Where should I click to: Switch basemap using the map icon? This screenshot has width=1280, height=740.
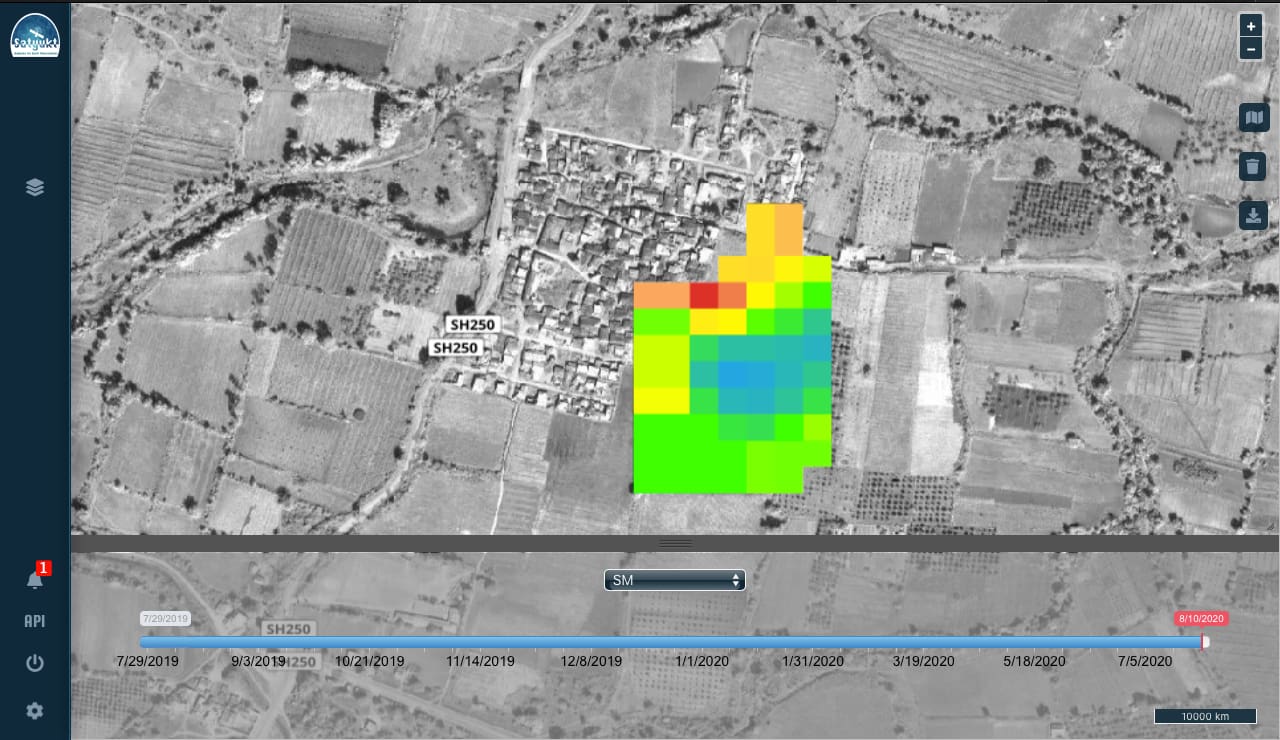(1252, 118)
